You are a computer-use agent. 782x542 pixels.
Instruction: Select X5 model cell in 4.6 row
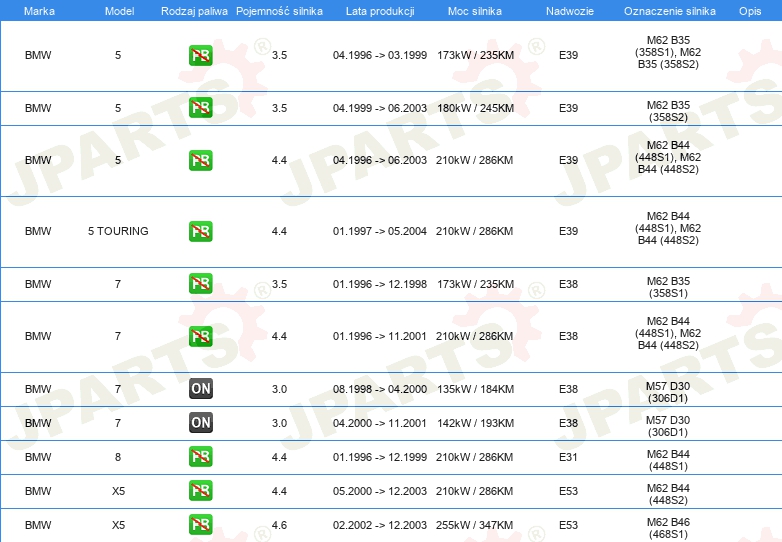click(x=118, y=525)
